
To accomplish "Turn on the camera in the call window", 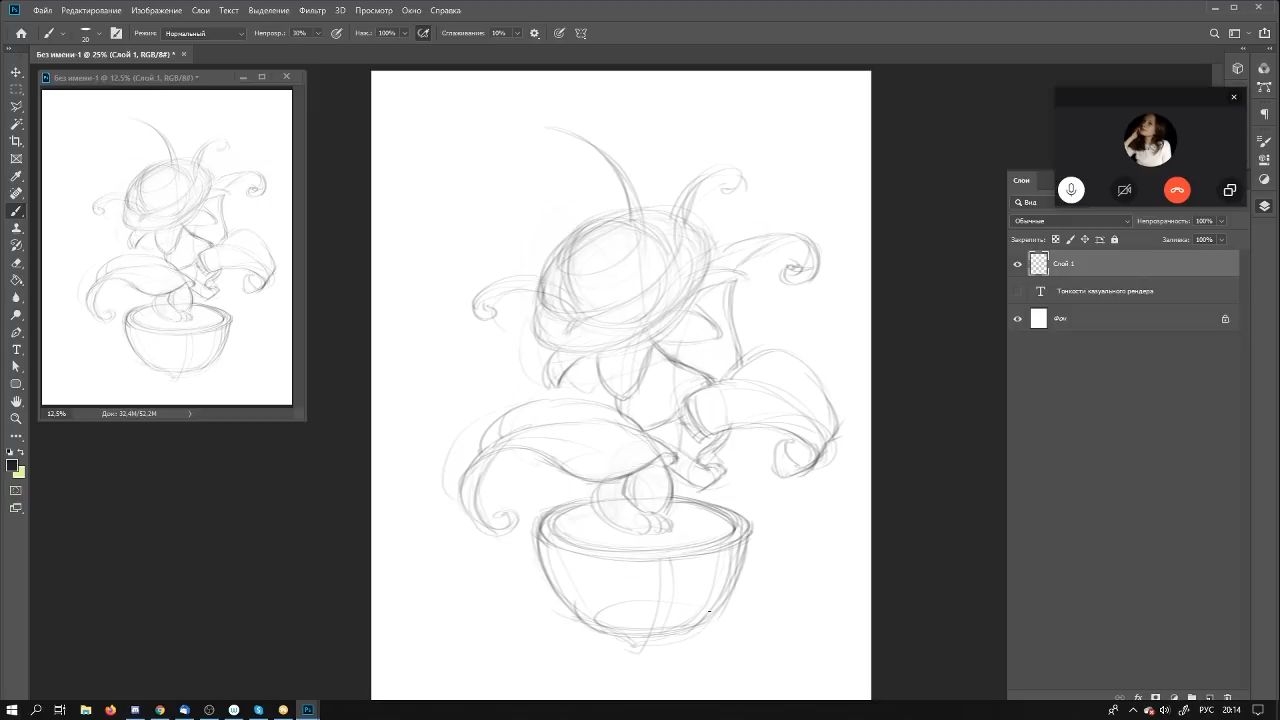I will pyautogui.click(x=1124, y=190).
